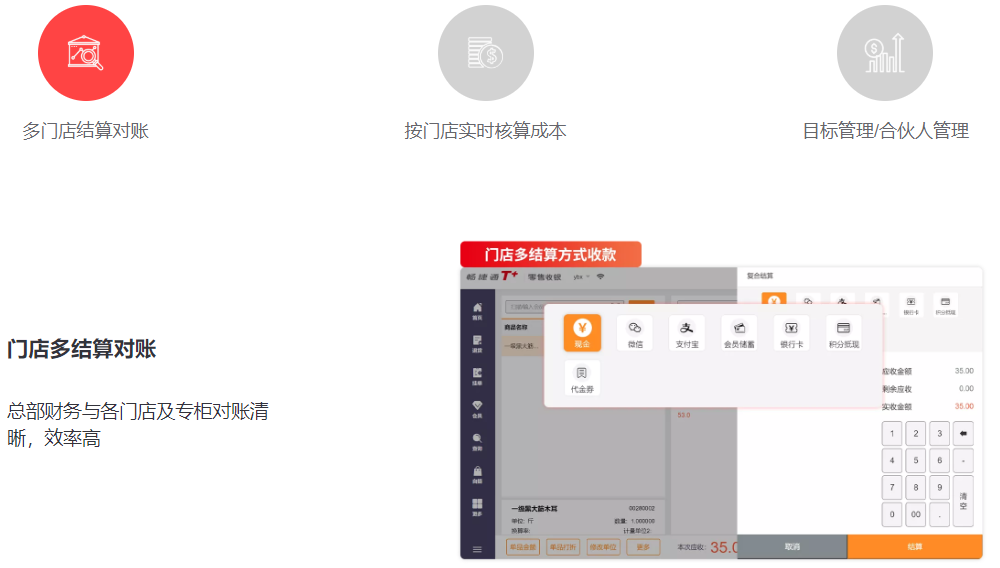Select 会员储蓄 member balance payment
The width and height of the screenshot is (1000, 568).
click(x=739, y=333)
